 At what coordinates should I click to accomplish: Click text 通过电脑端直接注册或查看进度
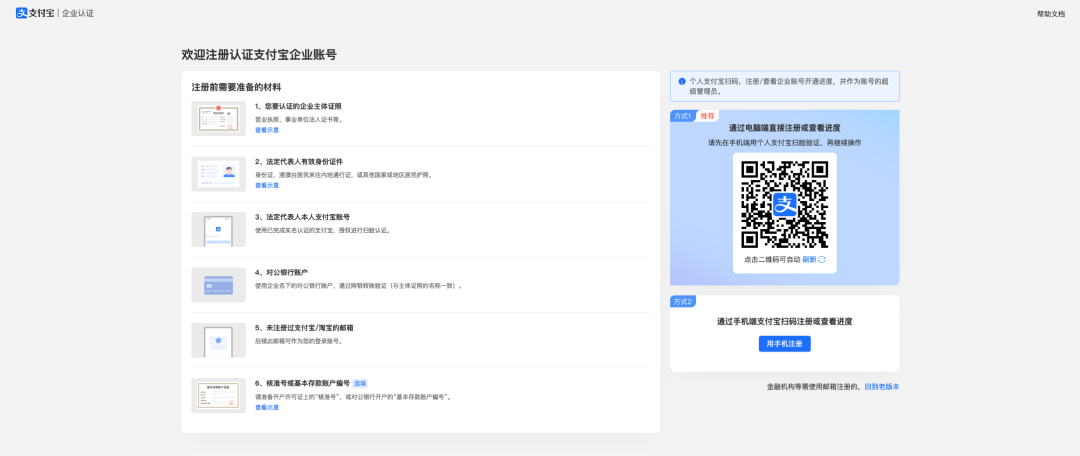tap(785, 127)
